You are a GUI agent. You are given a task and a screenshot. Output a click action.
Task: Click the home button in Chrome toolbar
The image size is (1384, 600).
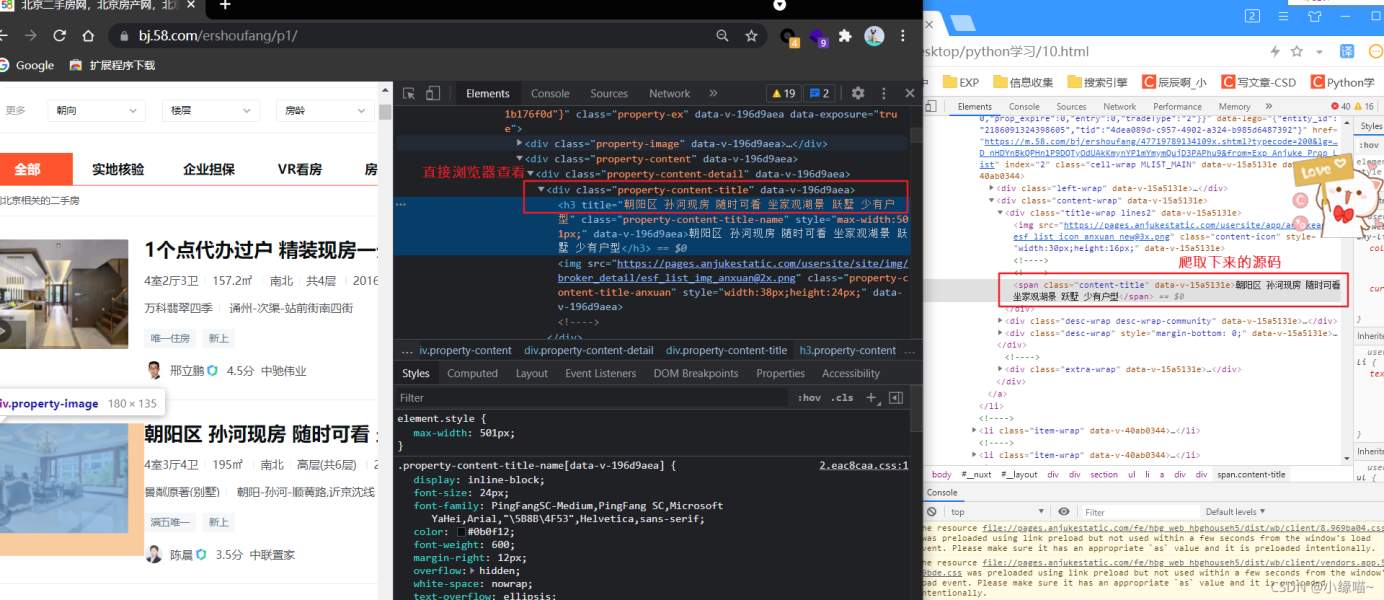click(x=88, y=36)
